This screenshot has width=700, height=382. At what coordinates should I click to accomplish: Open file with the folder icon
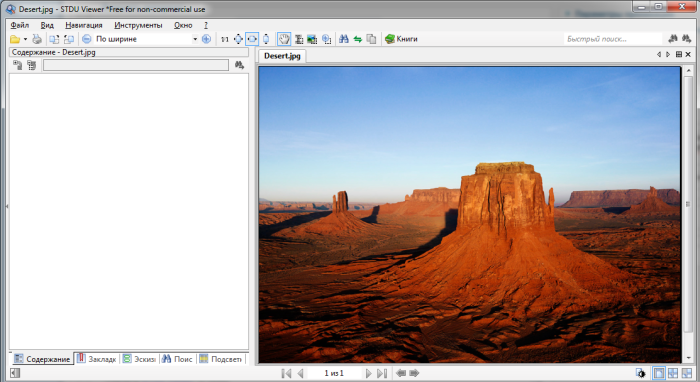15,39
